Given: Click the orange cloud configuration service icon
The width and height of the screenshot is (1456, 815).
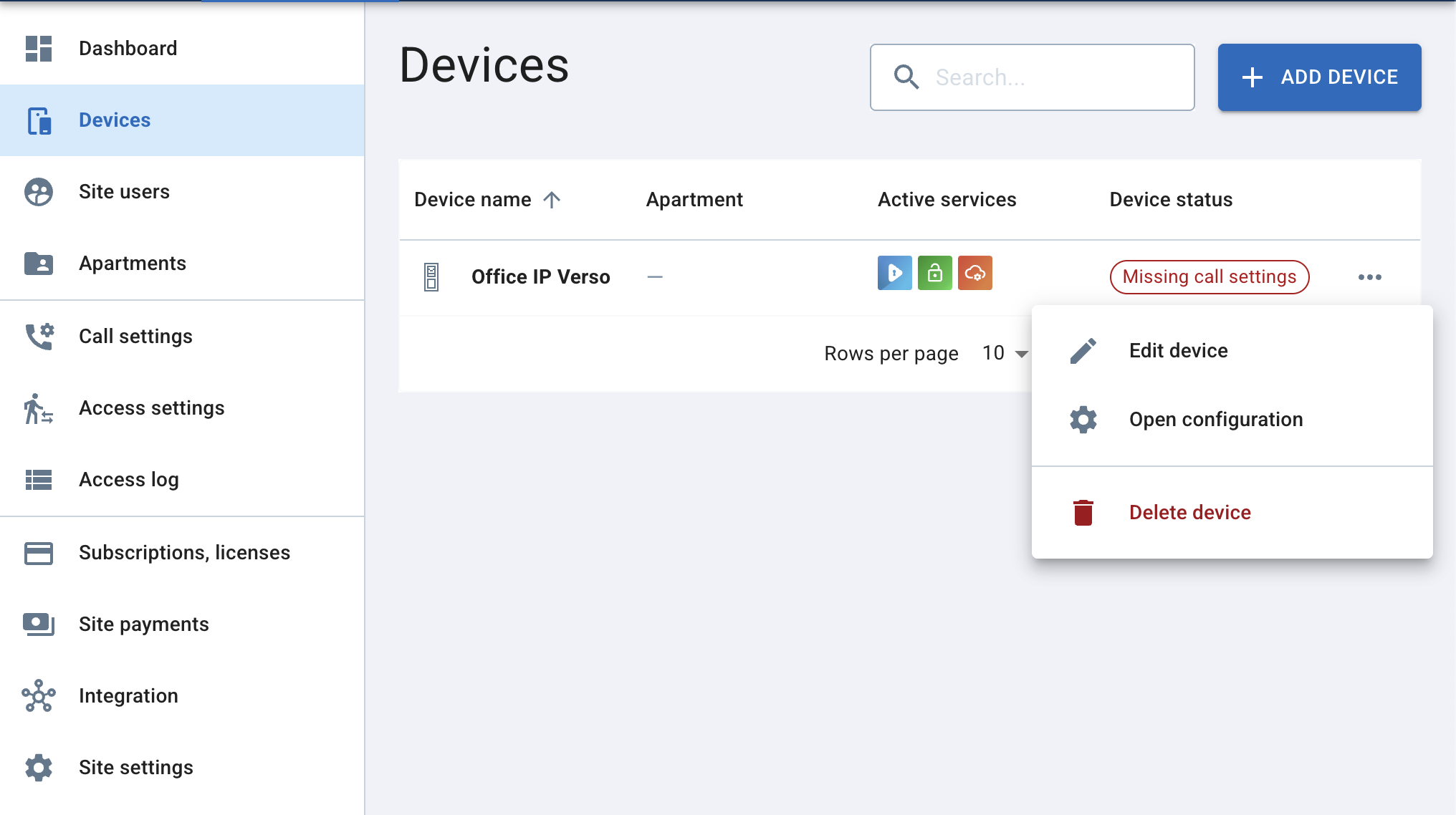Looking at the screenshot, I should coord(974,273).
